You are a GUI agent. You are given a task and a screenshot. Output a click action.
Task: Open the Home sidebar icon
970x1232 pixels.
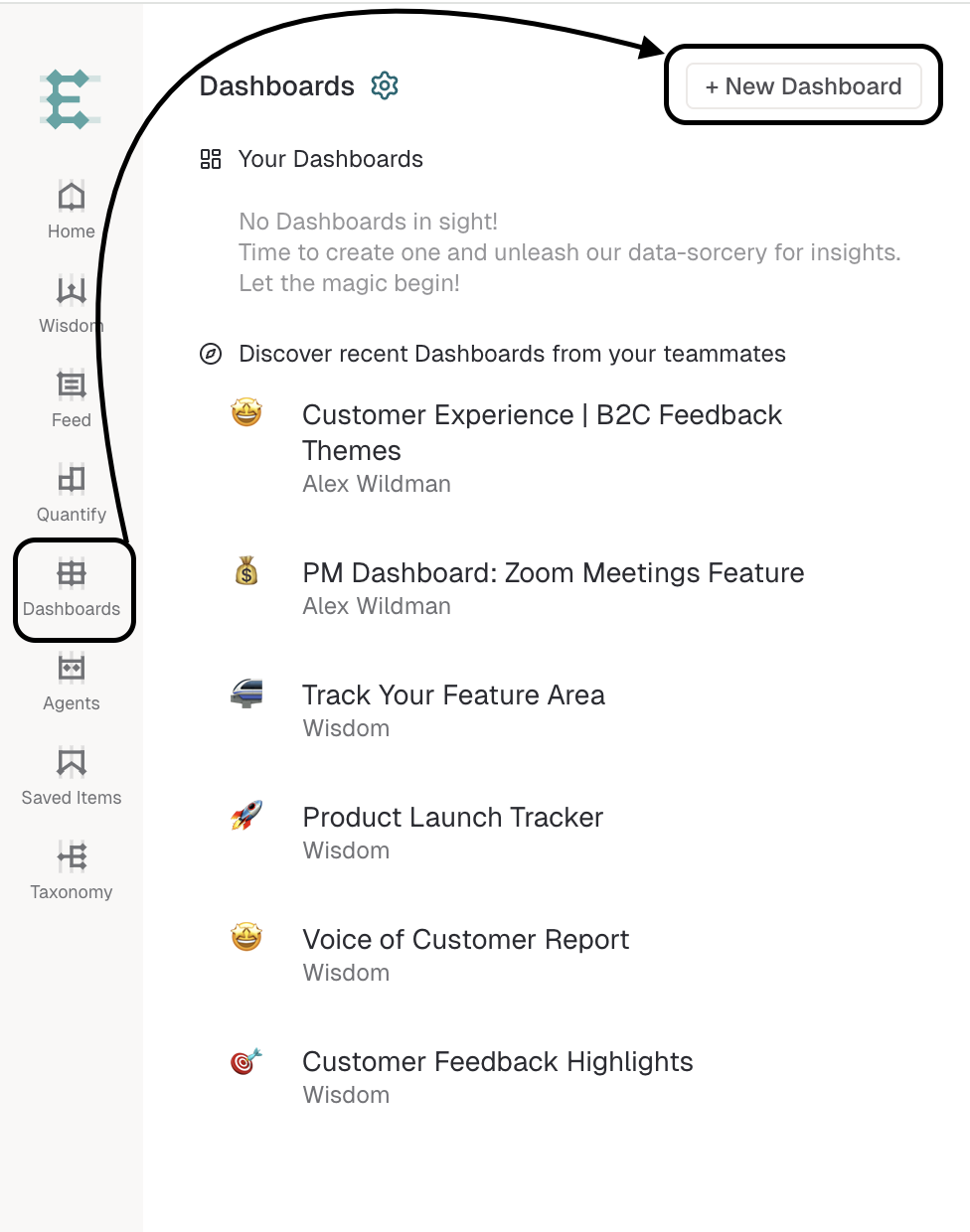tap(72, 209)
